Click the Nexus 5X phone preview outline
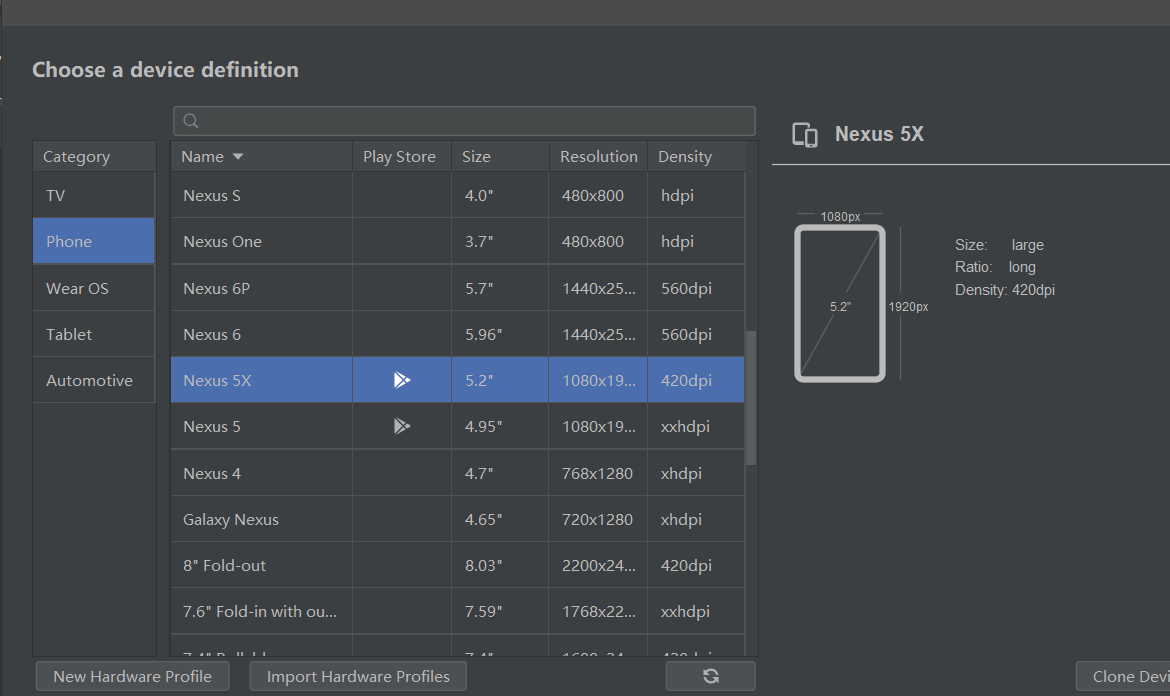1170x696 pixels. pyautogui.click(x=840, y=304)
